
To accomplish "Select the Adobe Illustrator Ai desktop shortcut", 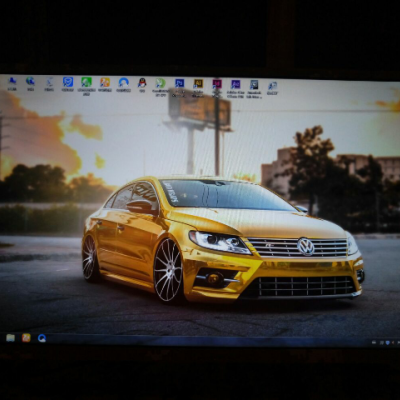I will pyautogui.click(x=198, y=88).
